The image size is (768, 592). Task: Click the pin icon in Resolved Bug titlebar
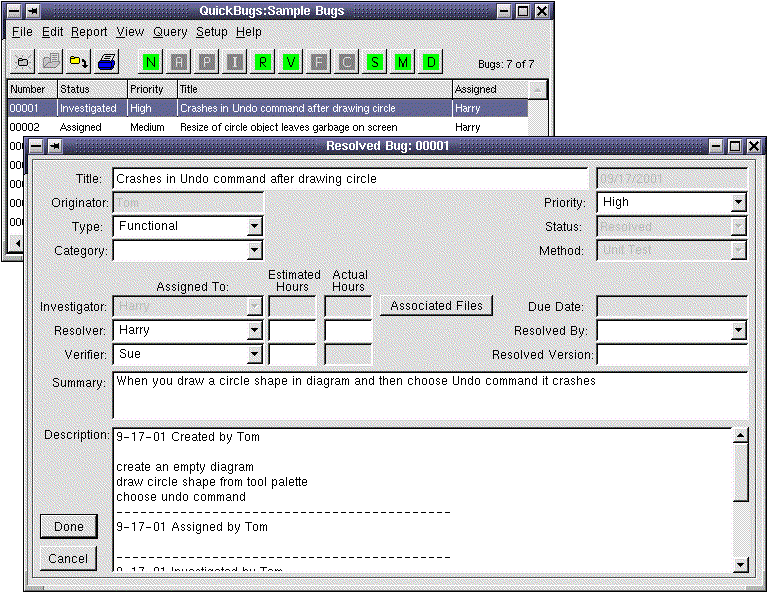[55, 146]
